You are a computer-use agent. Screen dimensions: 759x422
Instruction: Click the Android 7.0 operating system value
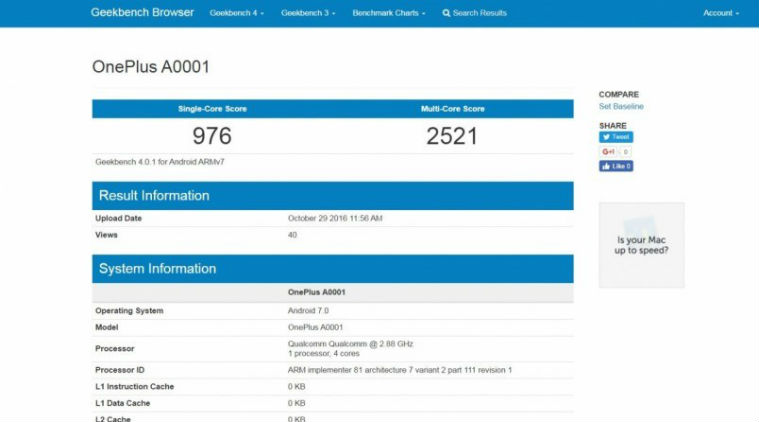(309, 311)
